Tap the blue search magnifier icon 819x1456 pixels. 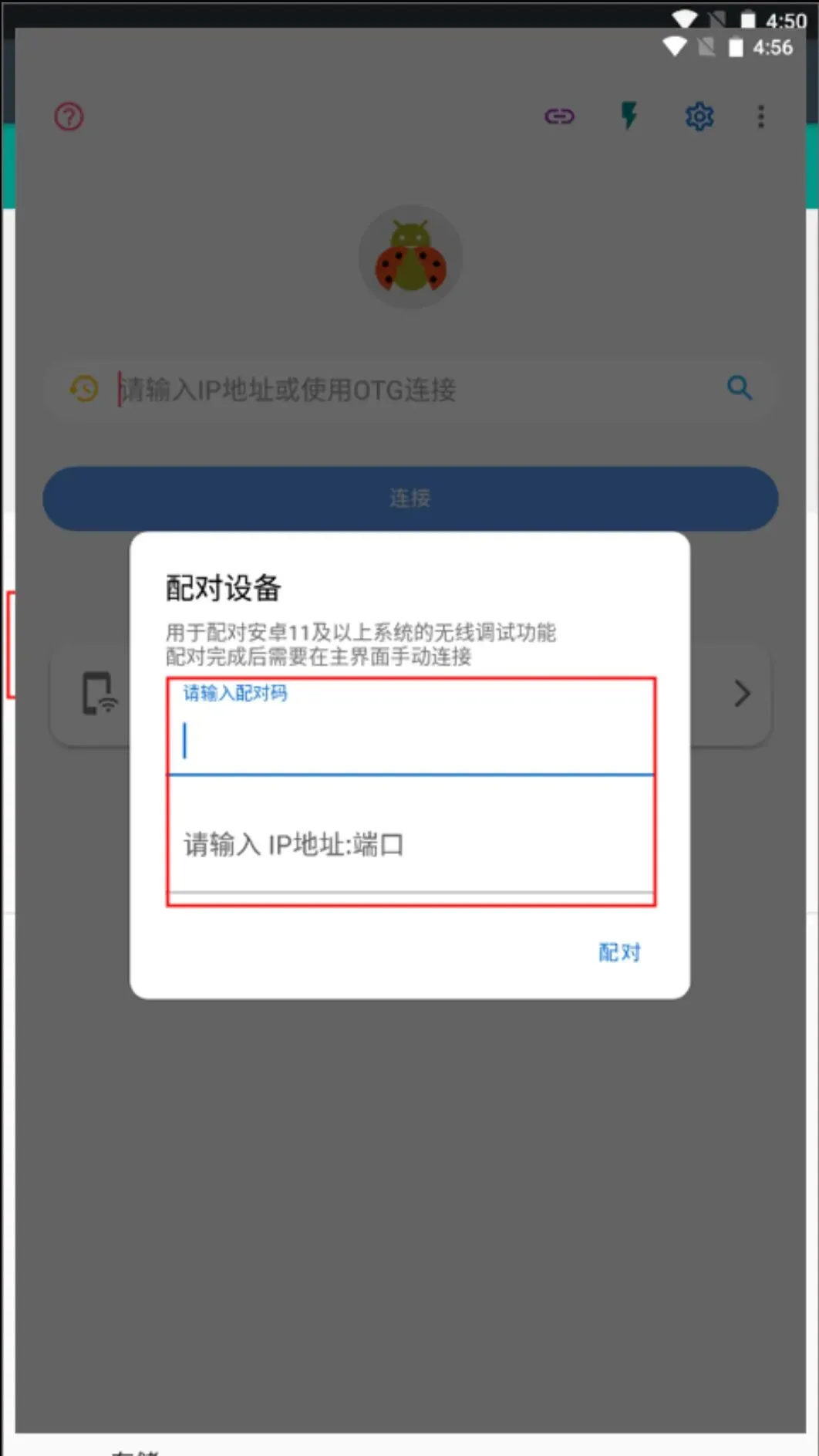[740, 387]
